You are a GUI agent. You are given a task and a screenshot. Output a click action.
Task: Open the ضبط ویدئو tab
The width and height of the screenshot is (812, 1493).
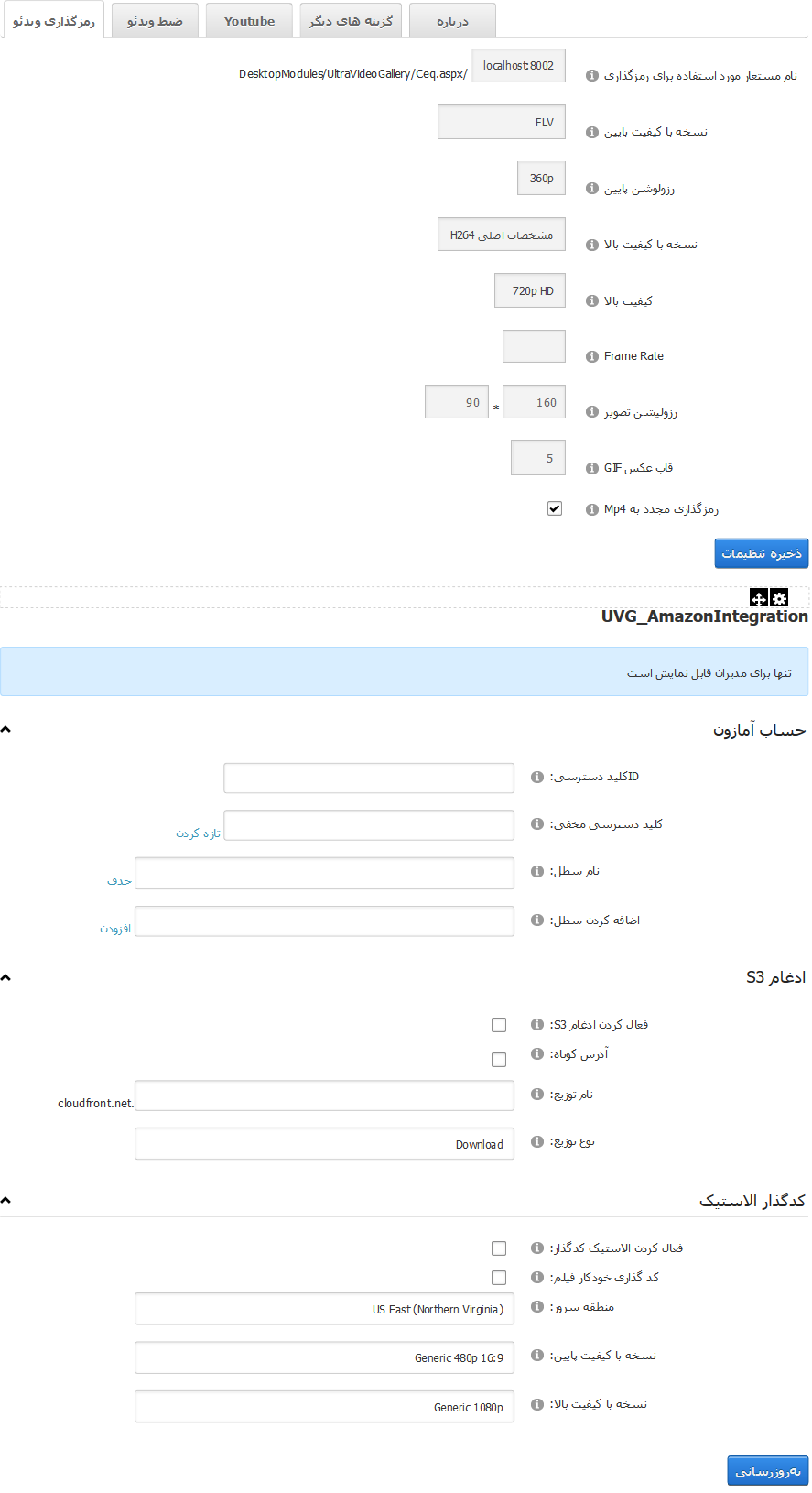(155, 21)
